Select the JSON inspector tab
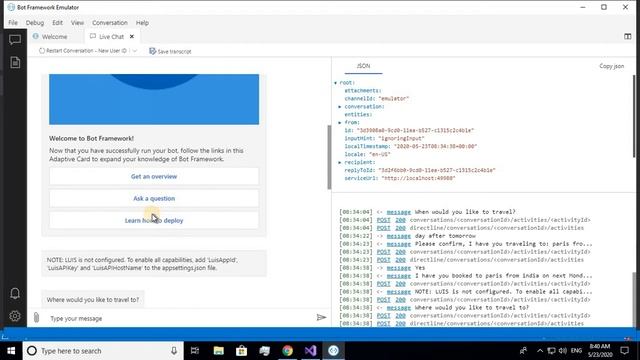Screen dimensions: 640x360 pyautogui.click(x=363, y=66)
